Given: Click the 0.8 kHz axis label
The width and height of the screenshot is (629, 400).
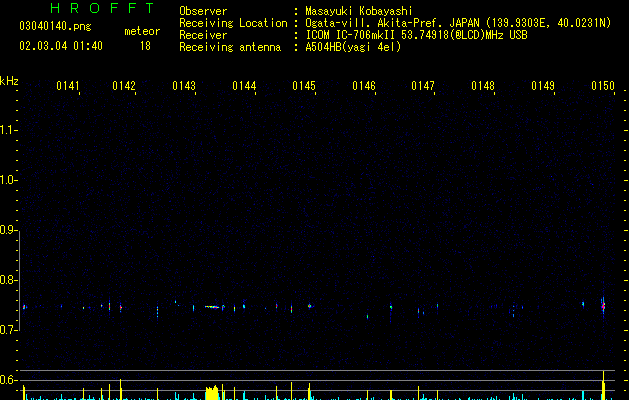Looking at the screenshot, I should pos(8,280).
